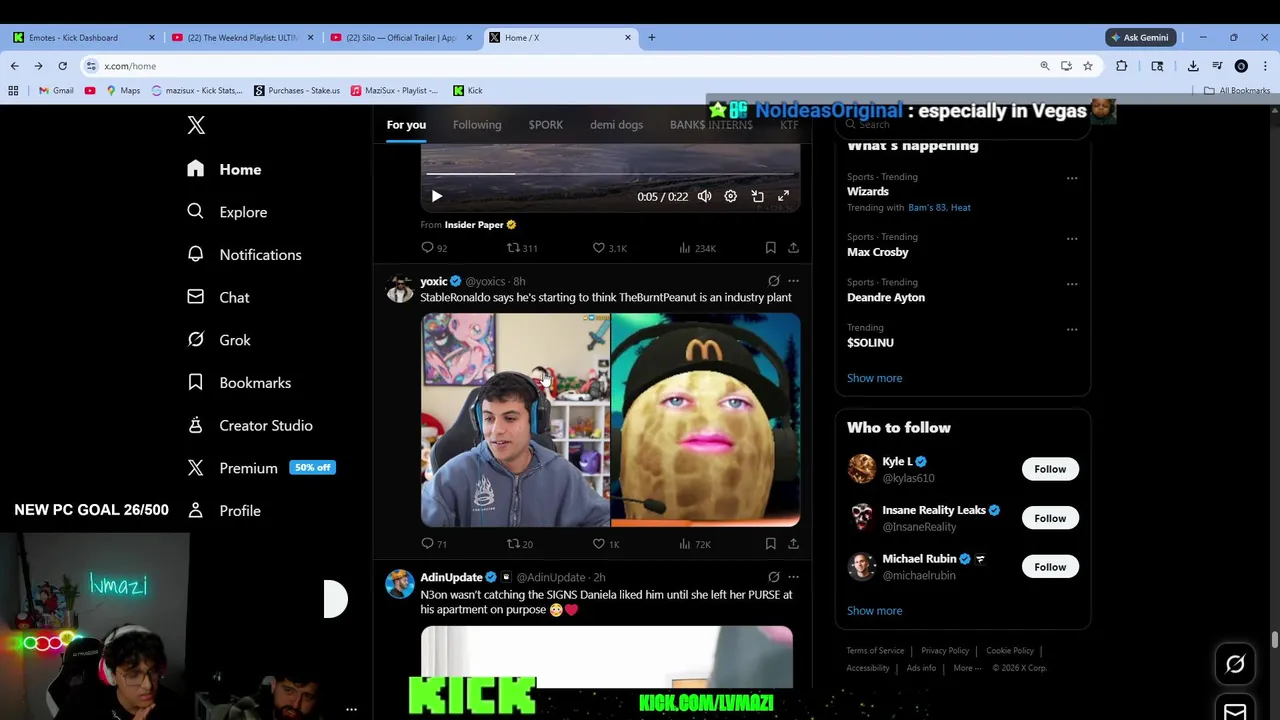Image resolution: width=1280 pixels, height=720 pixels.
Task: Switch to the Following tab
Action: (x=477, y=125)
